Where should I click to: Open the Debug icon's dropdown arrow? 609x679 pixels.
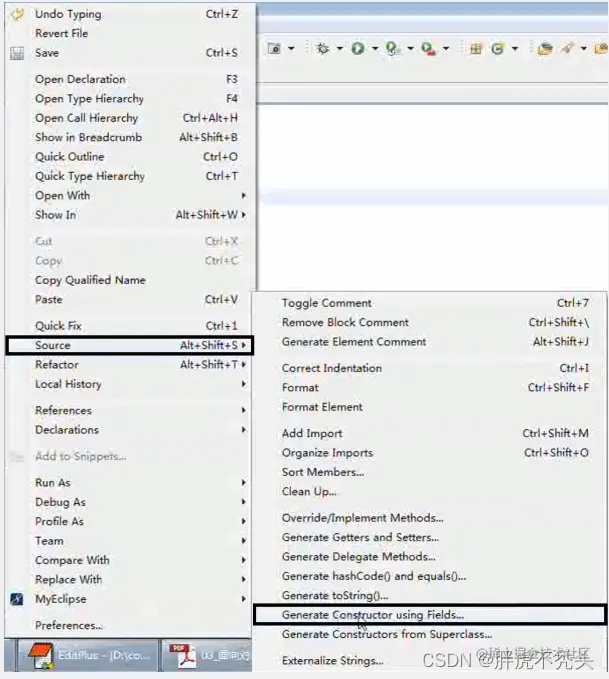point(340,48)
